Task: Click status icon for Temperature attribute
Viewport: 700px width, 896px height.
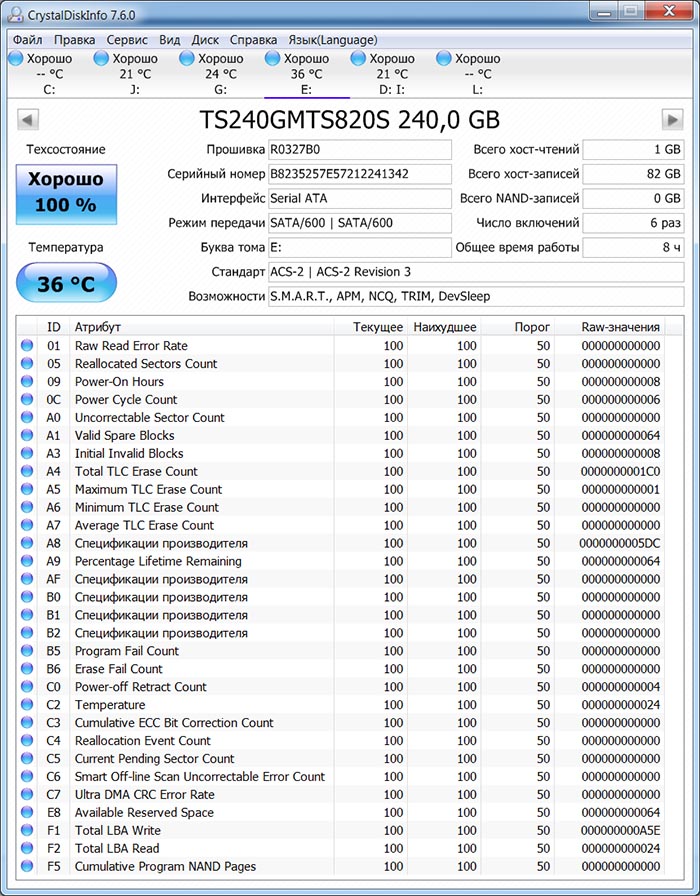Action: (27, 705)
